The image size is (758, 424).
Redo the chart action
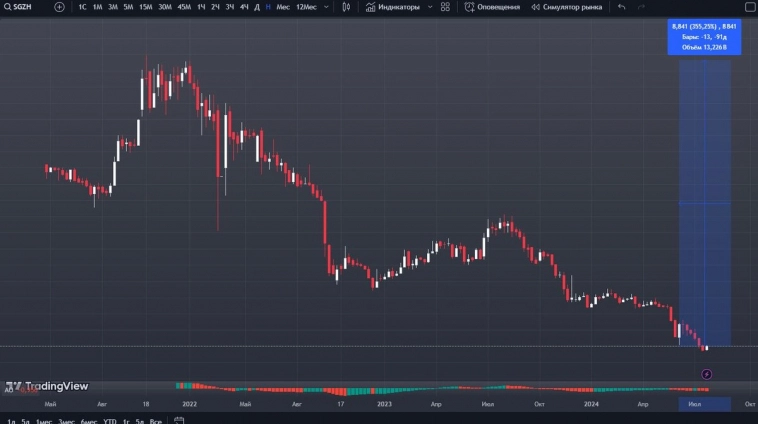641,7
